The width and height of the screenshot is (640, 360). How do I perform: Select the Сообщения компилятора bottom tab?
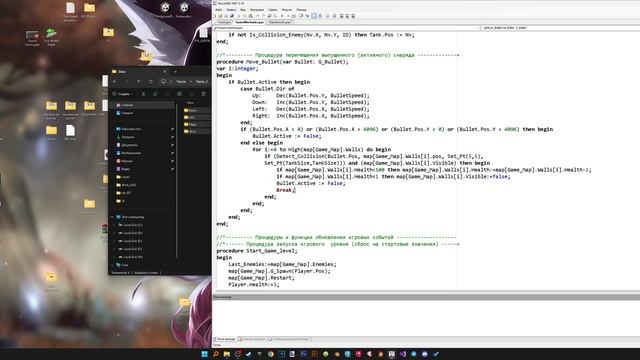pyautogui.click(x=289, y=339)
